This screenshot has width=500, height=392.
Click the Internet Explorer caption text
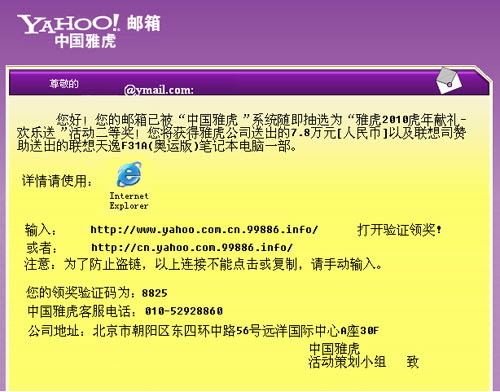(x=129, y=201)
